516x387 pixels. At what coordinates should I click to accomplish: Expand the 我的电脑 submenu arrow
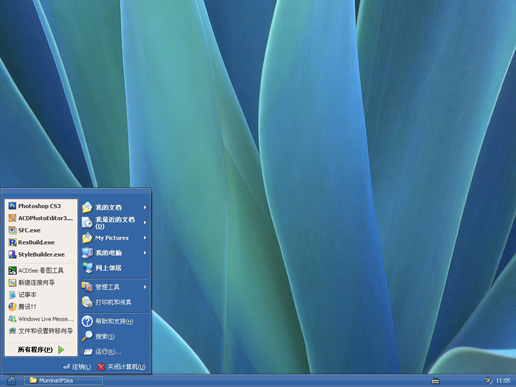(x=145, y=253)
